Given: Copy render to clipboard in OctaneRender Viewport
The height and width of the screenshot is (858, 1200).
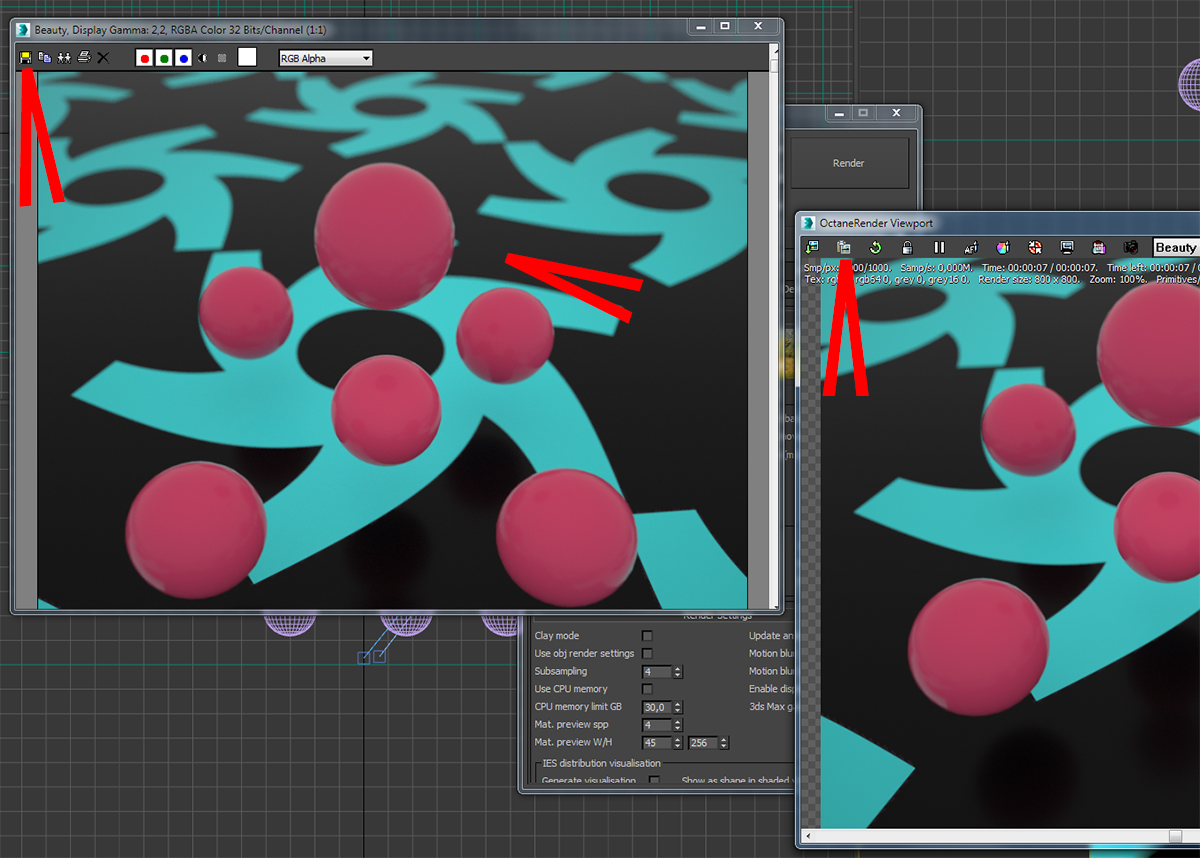Looking at the screenshot, I should click(x=843, y=247).
